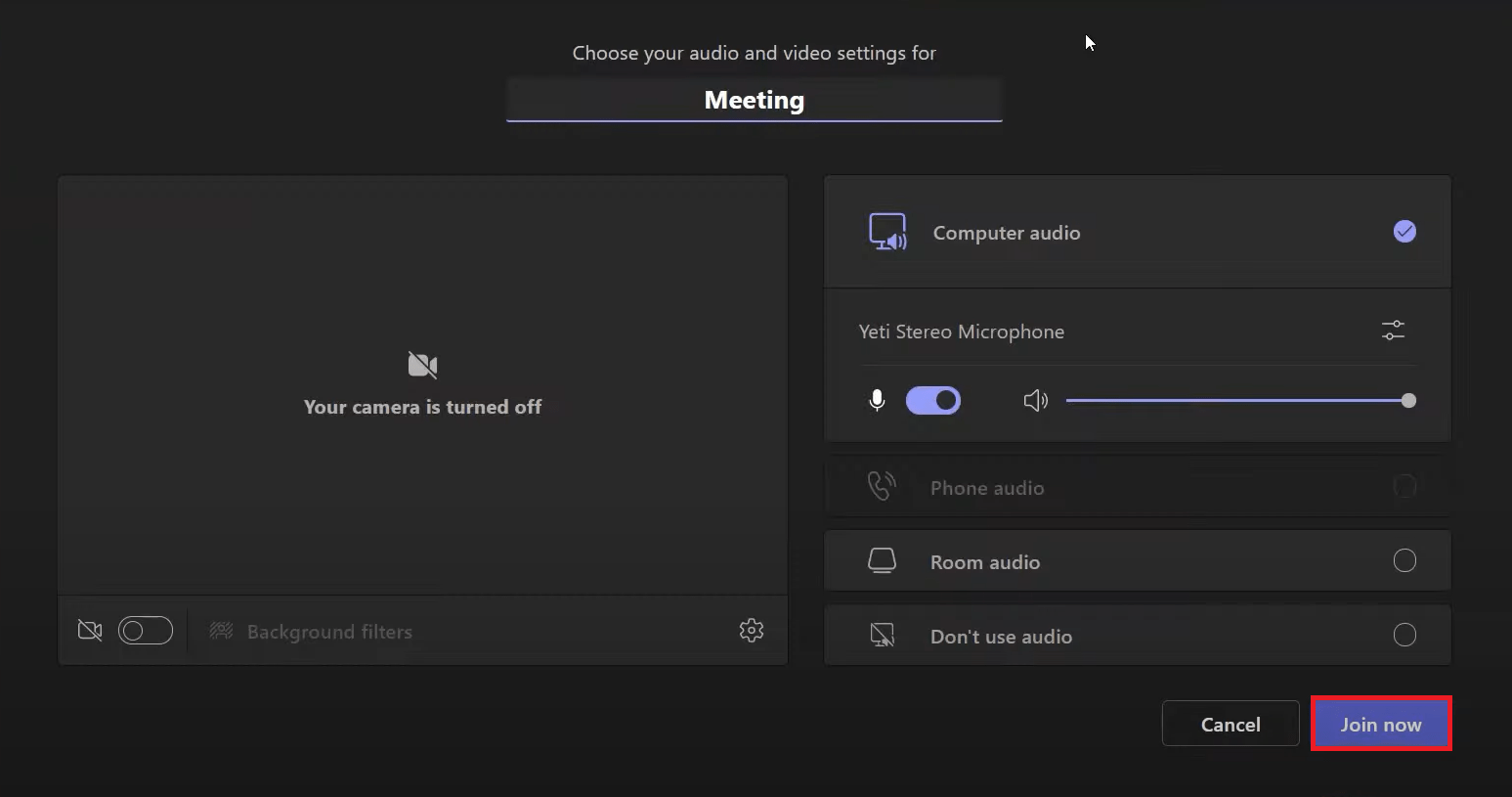Click the Don't use audio muted icon
Viewport: 1512px width, 797px height.
click(x=882, y=636)
